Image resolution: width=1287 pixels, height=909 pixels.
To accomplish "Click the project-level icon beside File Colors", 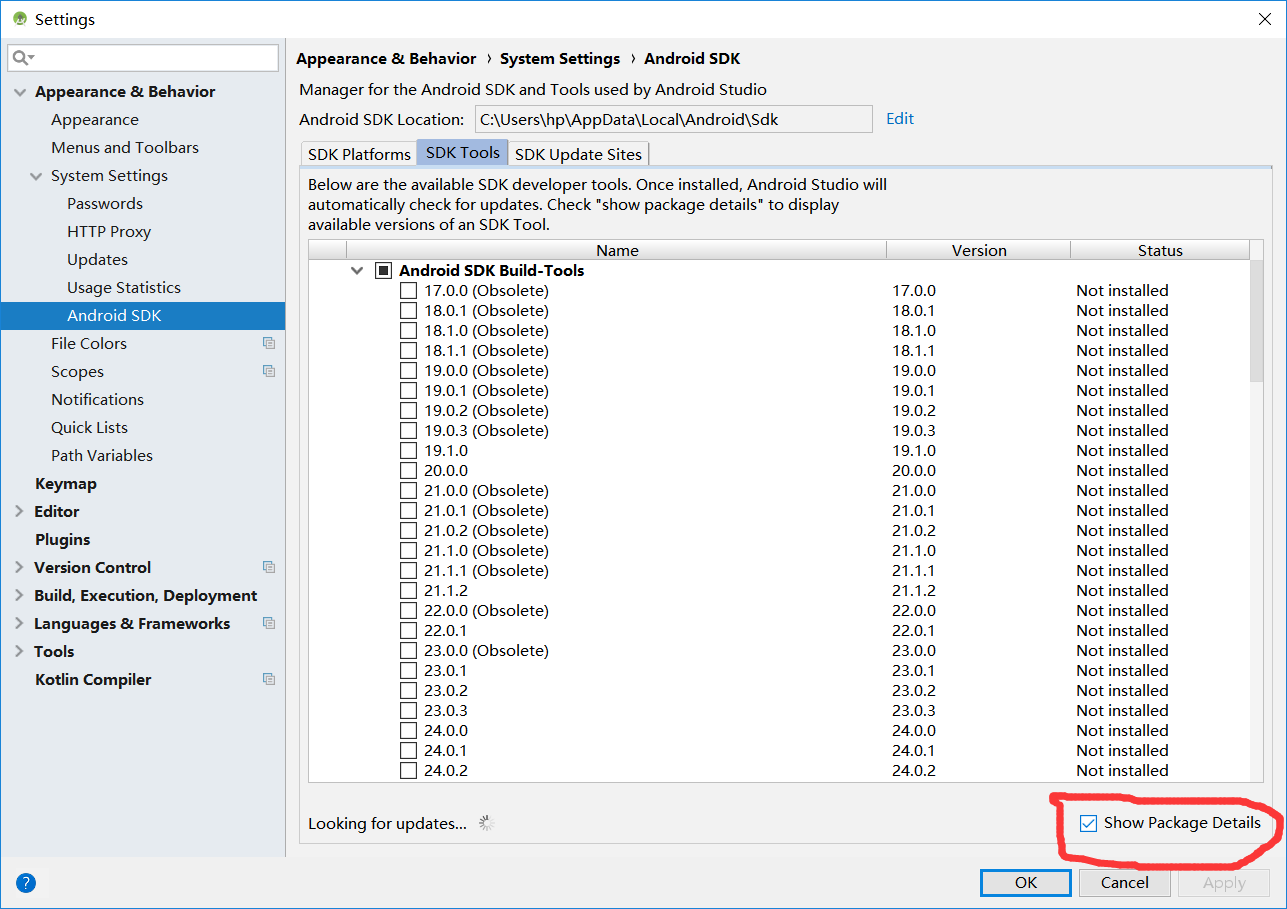I will click(x=268, y=343).
